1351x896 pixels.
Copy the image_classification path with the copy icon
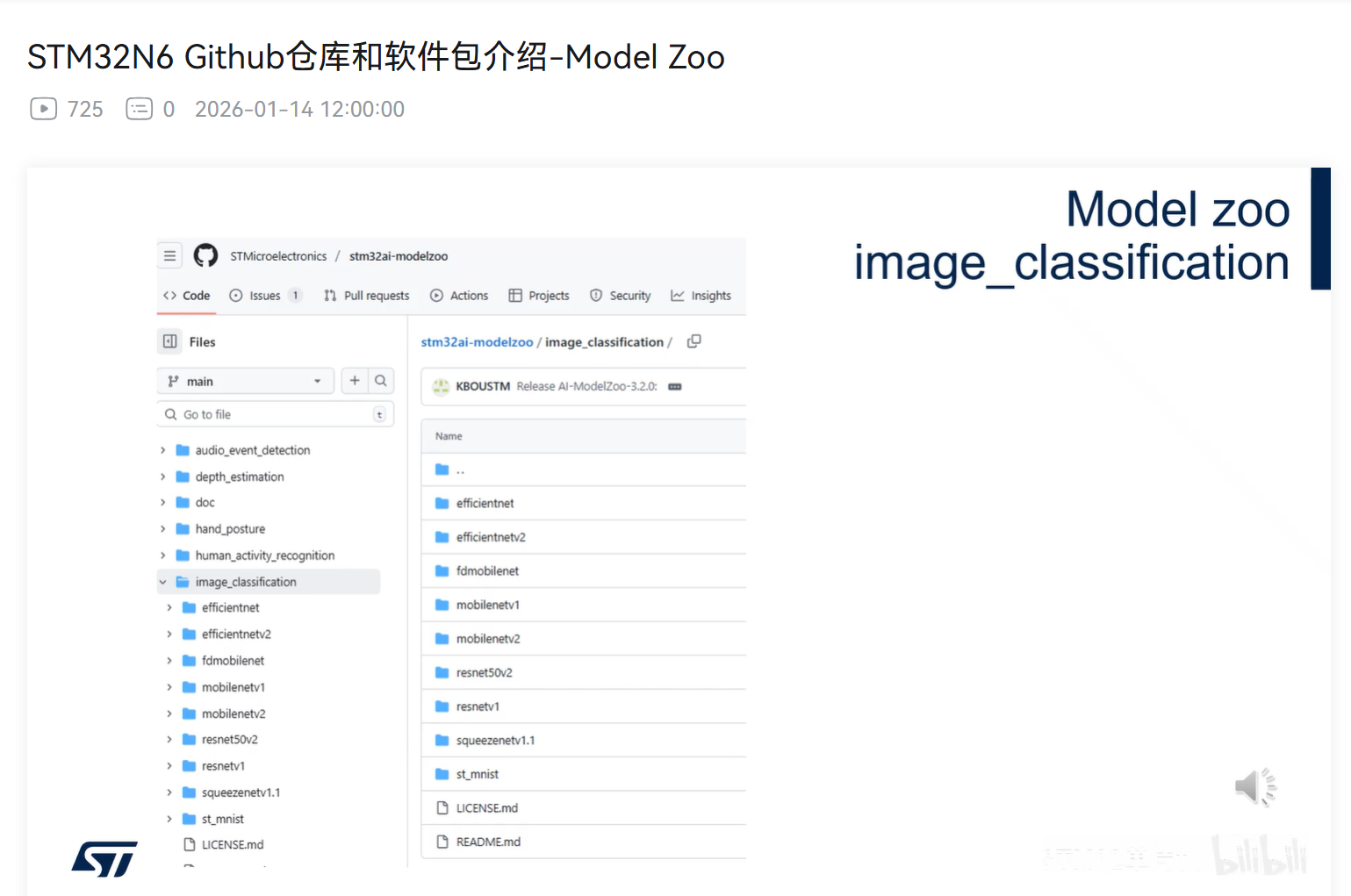click(x=694, y=341)
